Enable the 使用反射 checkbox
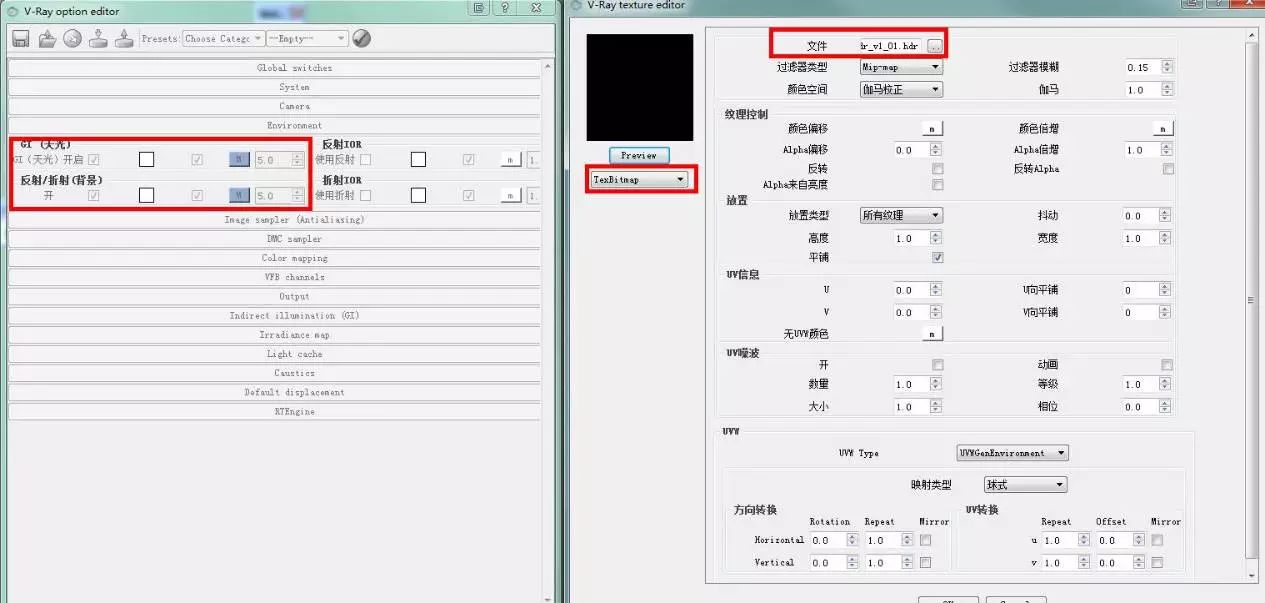 (365, 159)
